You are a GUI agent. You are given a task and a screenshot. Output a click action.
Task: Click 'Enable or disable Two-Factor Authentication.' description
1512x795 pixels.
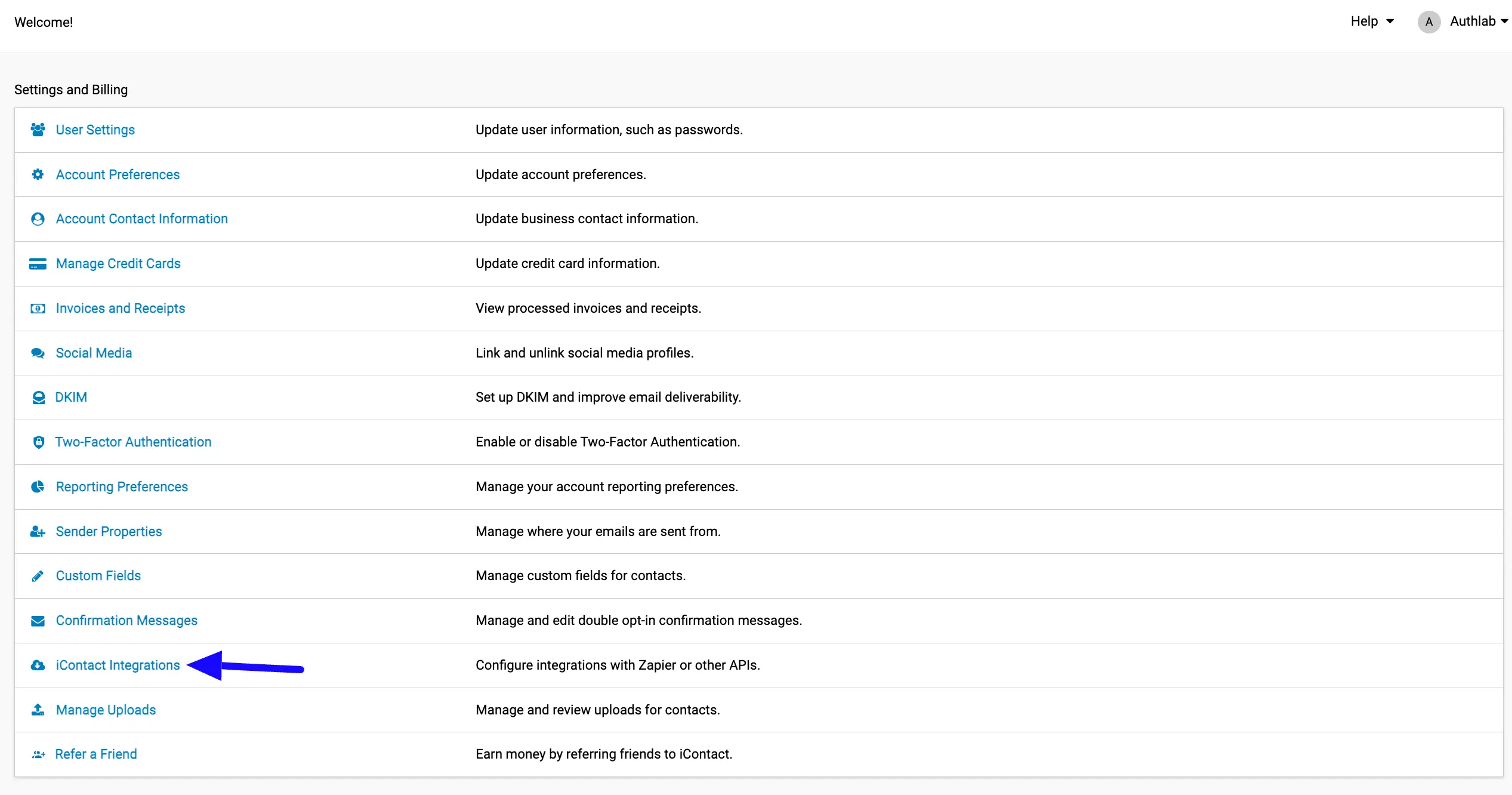coord(607,442)
